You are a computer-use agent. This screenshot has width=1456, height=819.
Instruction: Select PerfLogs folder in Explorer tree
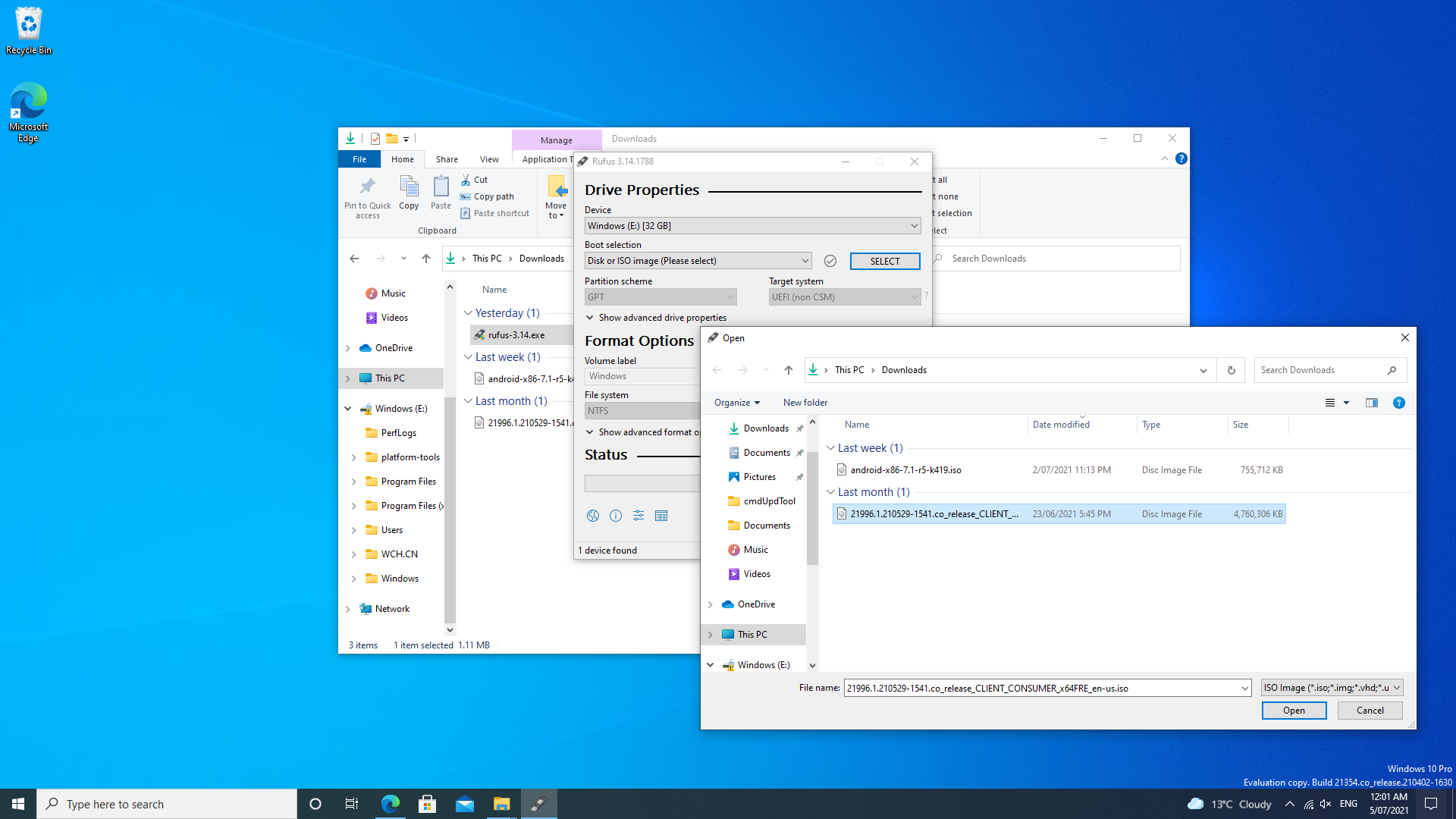398,433
